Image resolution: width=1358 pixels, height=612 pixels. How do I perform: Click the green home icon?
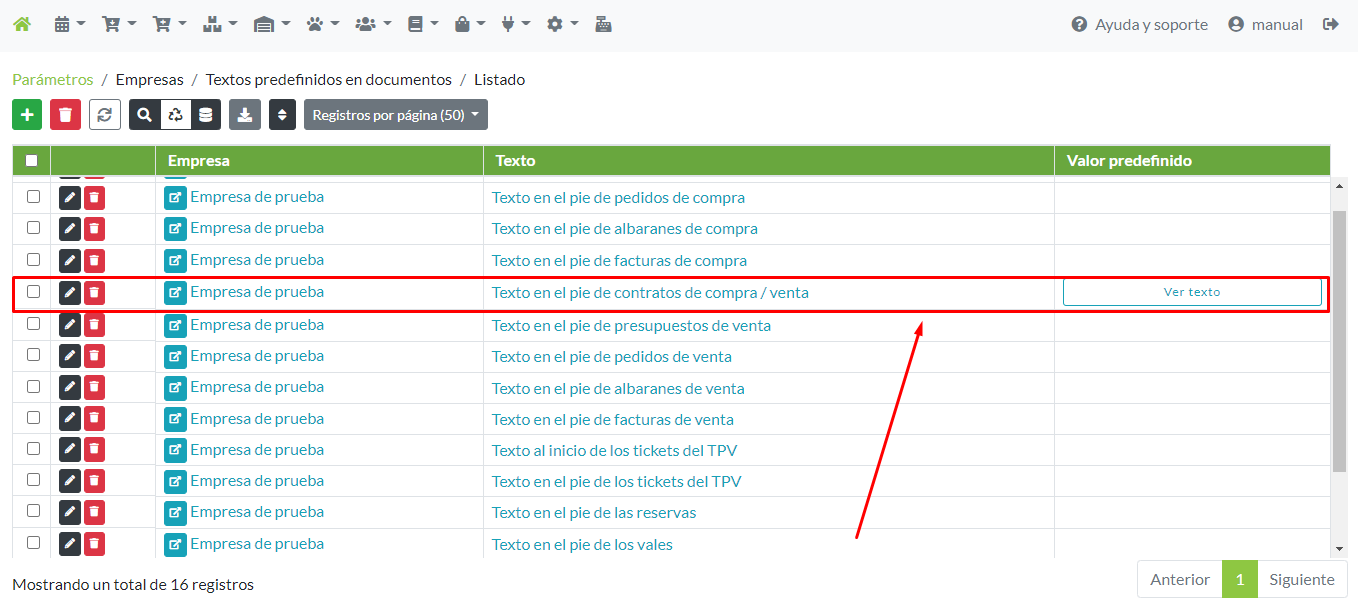[x=22, y=24]
